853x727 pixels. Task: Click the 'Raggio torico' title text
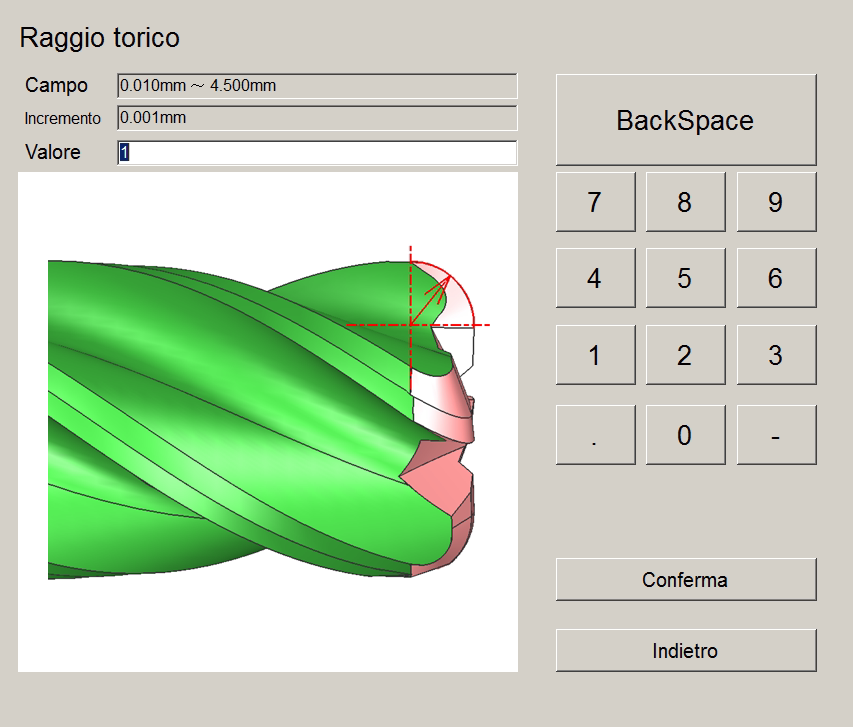(100, 38)
